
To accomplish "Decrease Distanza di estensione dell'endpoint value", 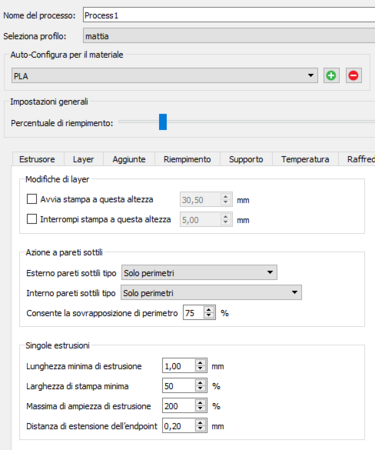I will coord(200,429).
